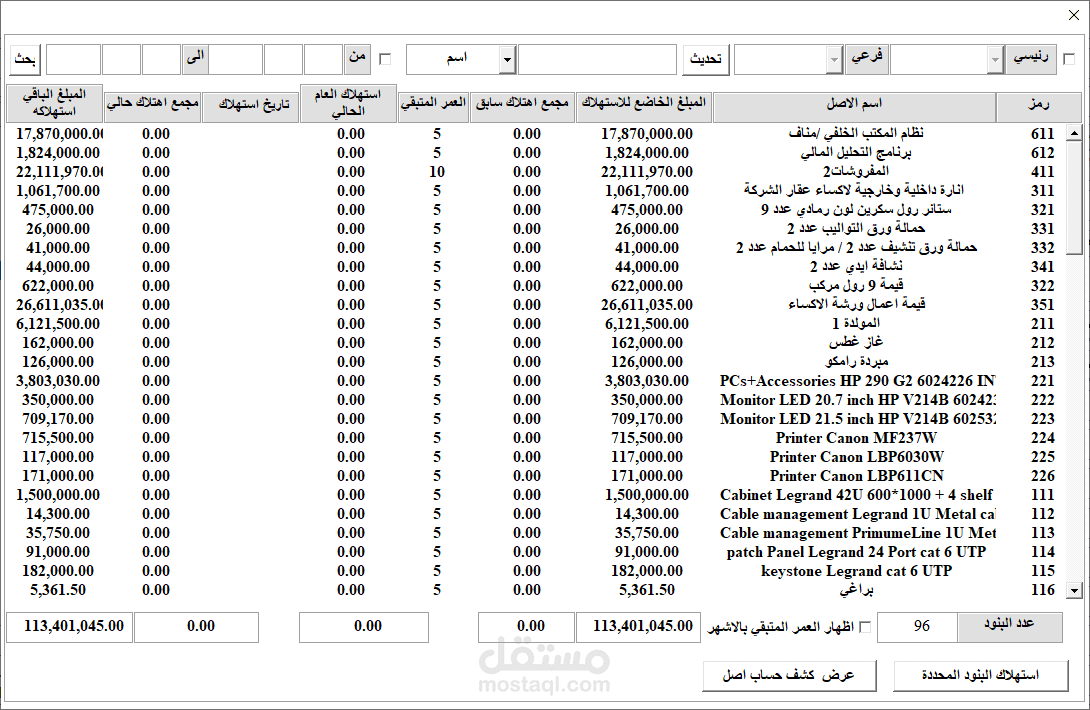Click the عدد البنود button

pyautogui.click(x=1010, y=627)
